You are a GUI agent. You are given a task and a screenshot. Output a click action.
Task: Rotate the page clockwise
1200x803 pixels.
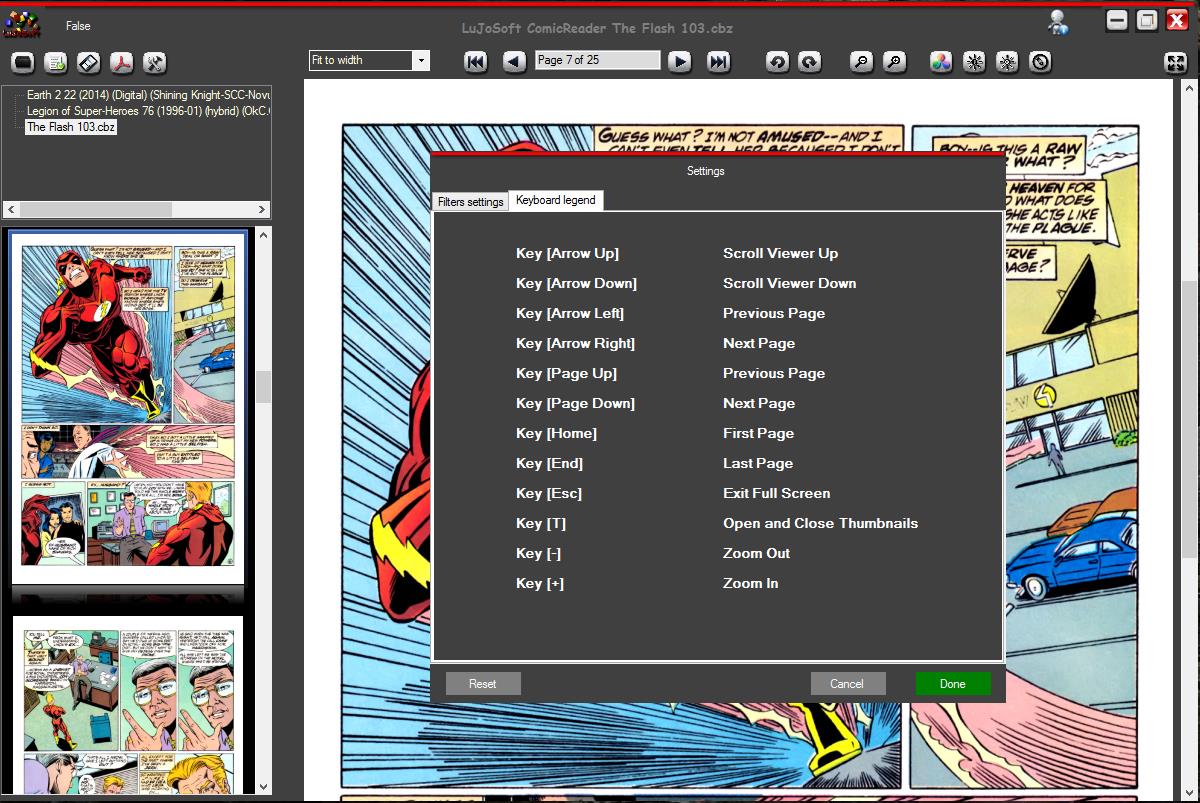[x=810, y=62]
